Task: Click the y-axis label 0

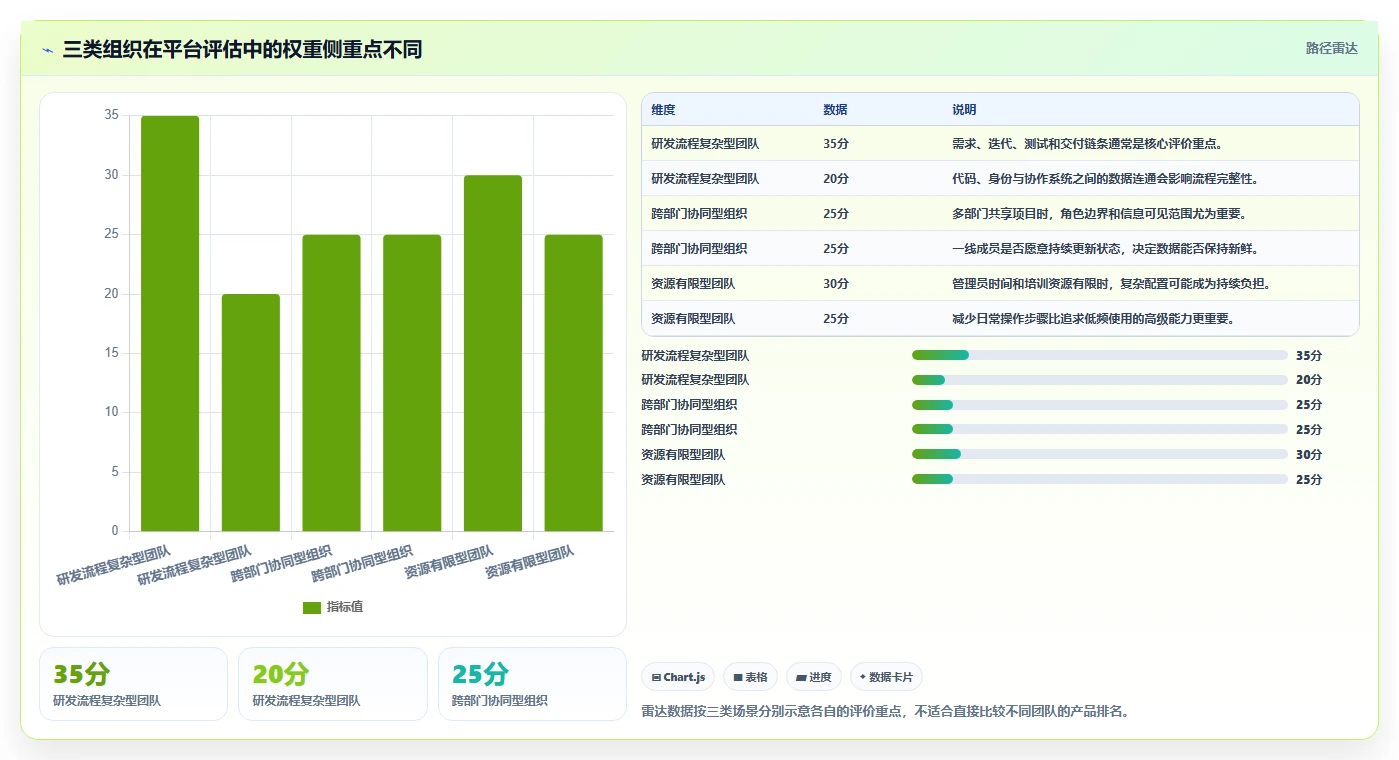Action: point(115,531)
